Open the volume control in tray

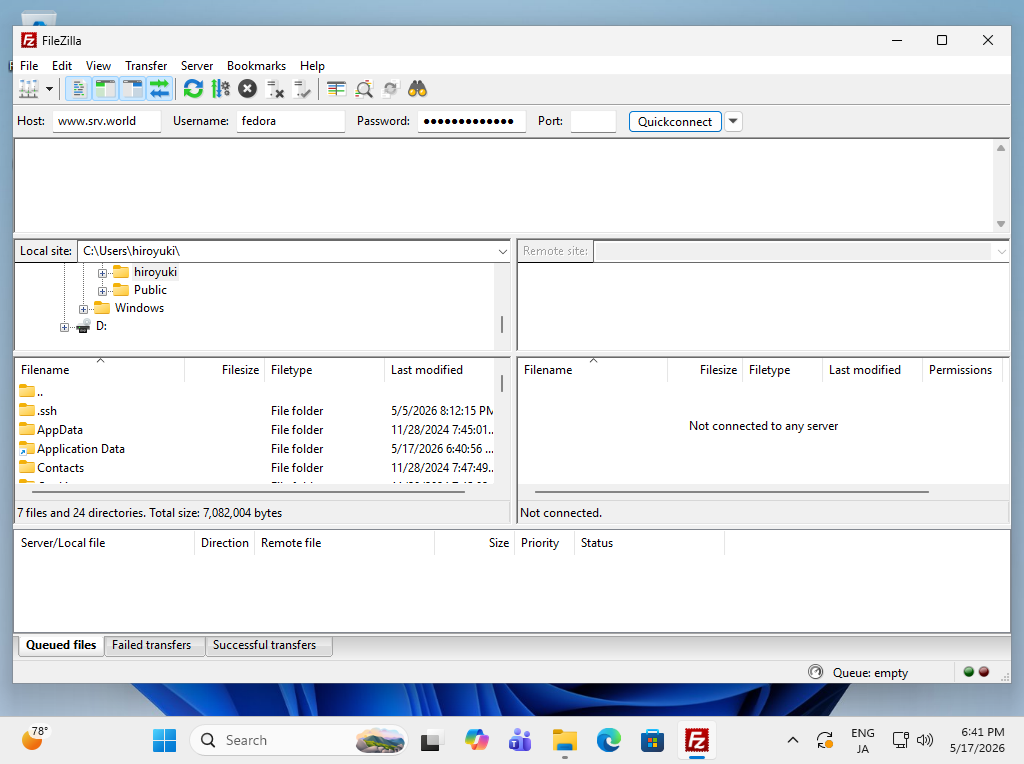[925, 740]
